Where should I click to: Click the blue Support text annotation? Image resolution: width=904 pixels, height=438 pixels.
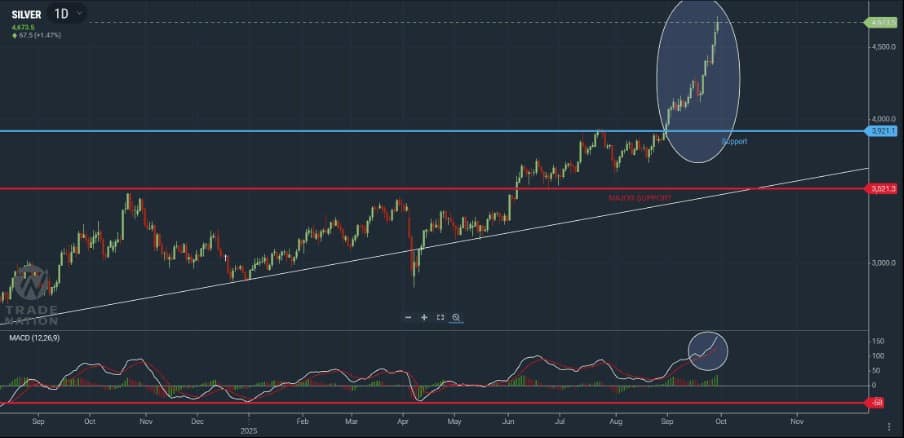(734, 142)
